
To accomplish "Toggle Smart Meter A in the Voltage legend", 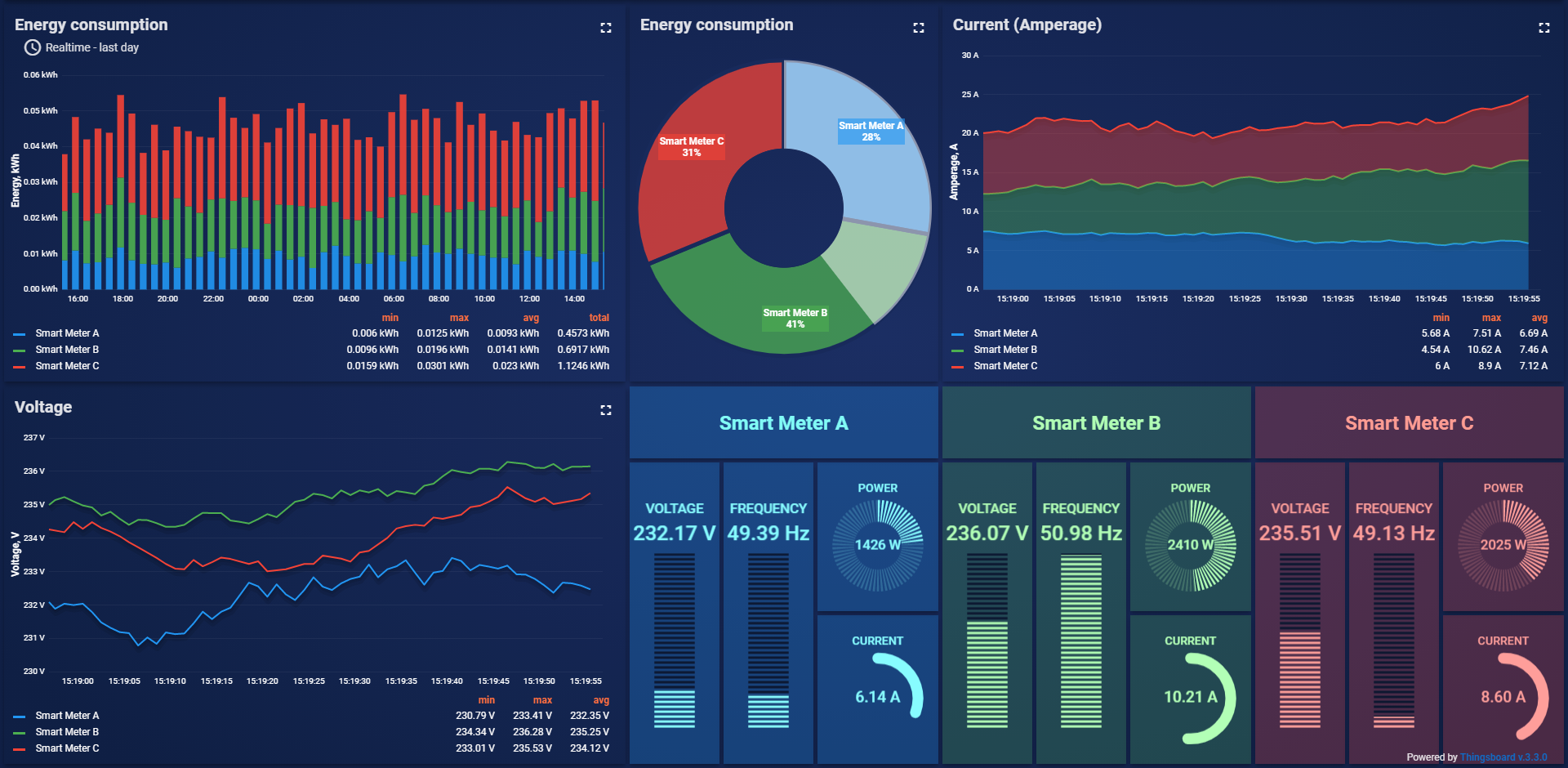I will [x=69, y=715].
